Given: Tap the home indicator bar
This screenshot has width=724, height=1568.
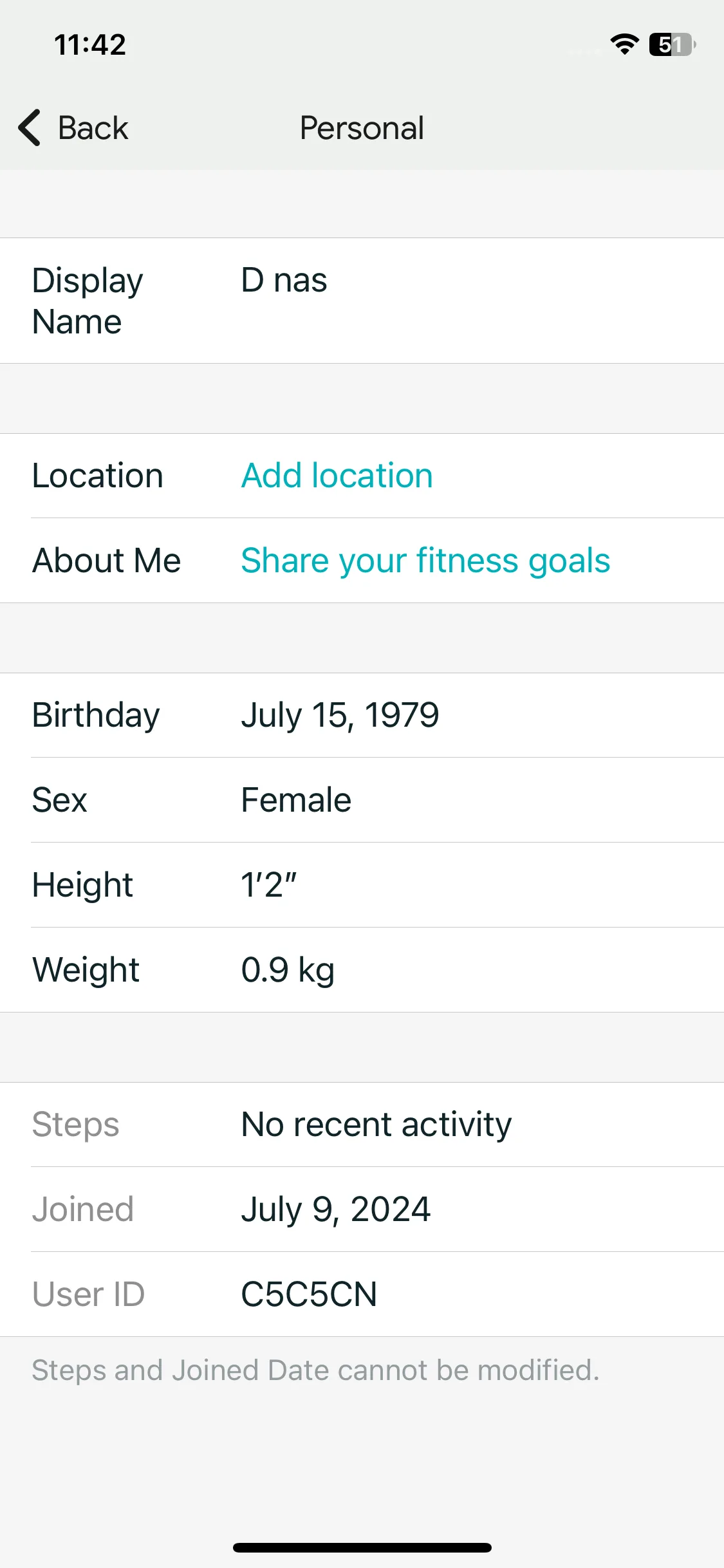Looking at the screenshot, I should click(362, 1547).
